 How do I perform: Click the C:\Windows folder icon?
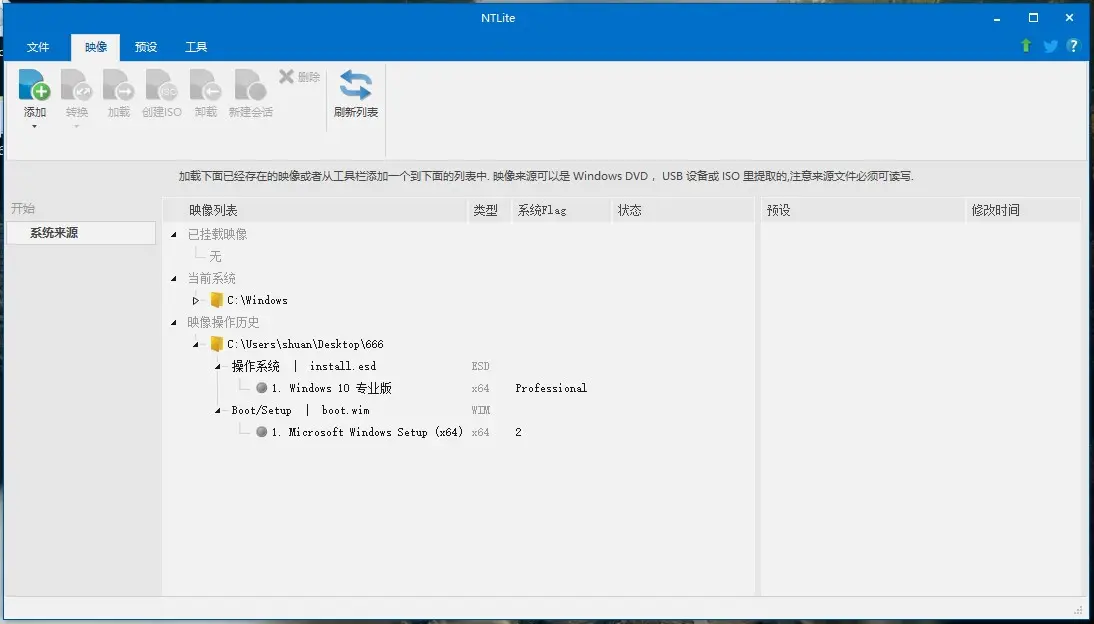pyautogui.click(x=216, y=300)
